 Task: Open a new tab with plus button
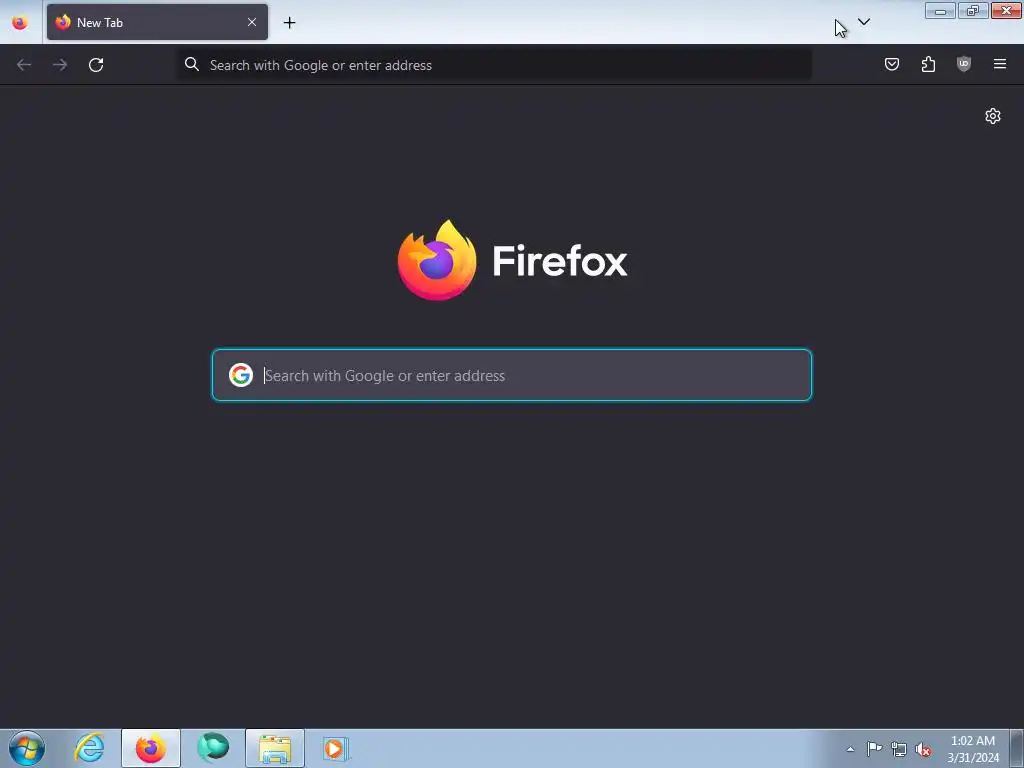click(289, 23)
